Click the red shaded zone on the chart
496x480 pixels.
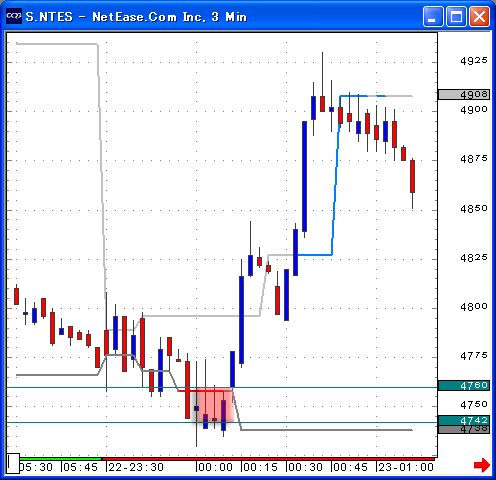[x=213, y=406]
